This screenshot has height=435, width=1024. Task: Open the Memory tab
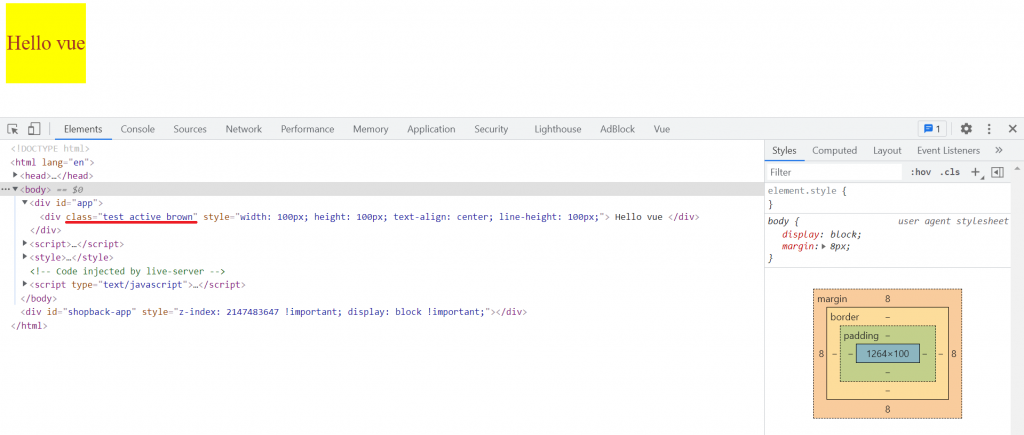pos(370,129)
